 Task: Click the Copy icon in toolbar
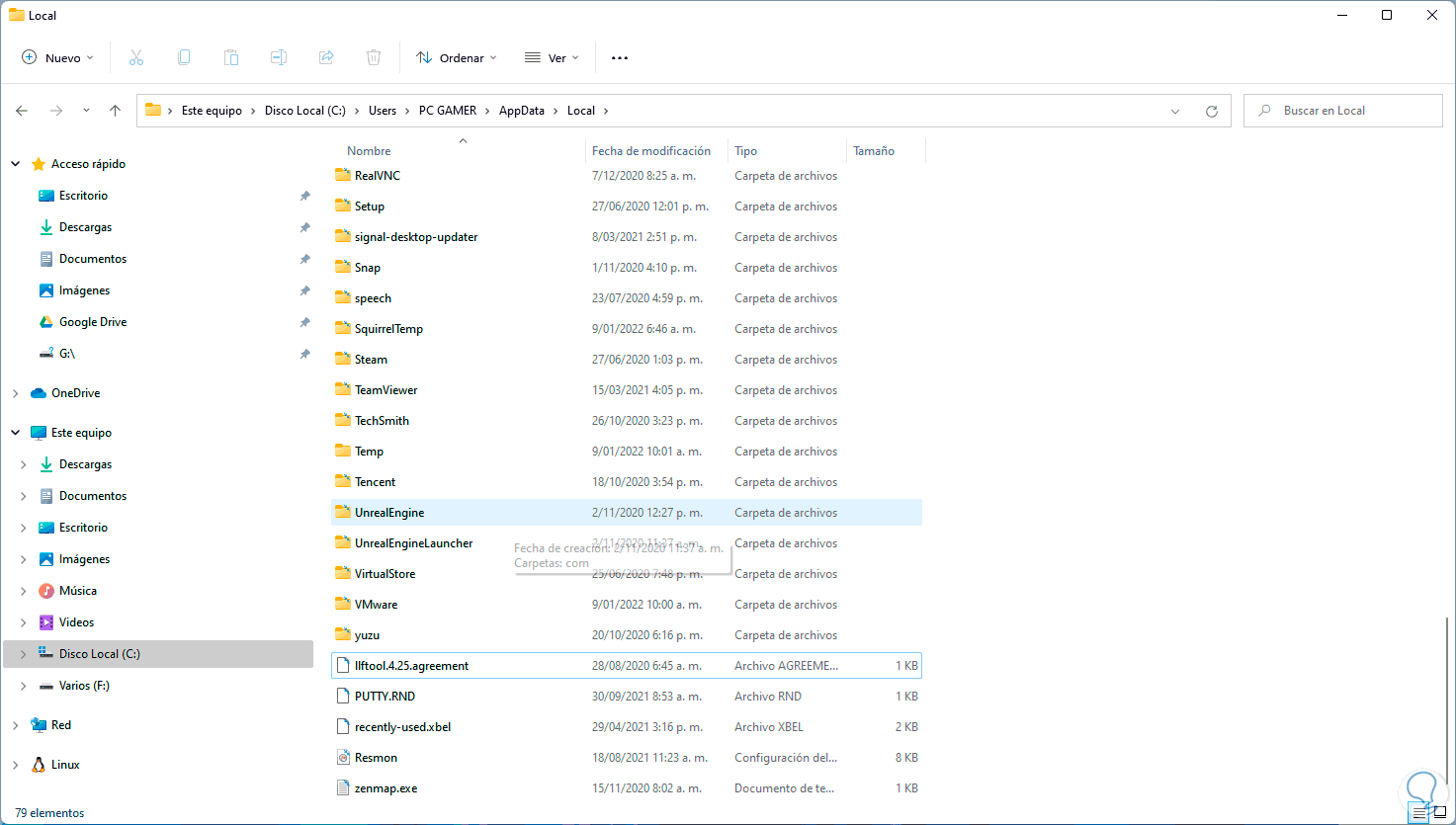(184, 57)
